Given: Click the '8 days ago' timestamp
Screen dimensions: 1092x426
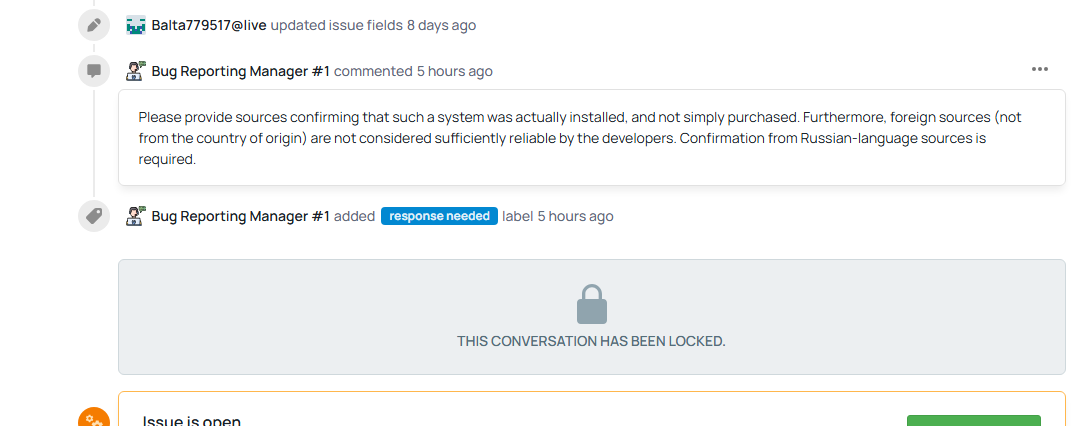Looking at the screenshot, I should click(442, 26).
